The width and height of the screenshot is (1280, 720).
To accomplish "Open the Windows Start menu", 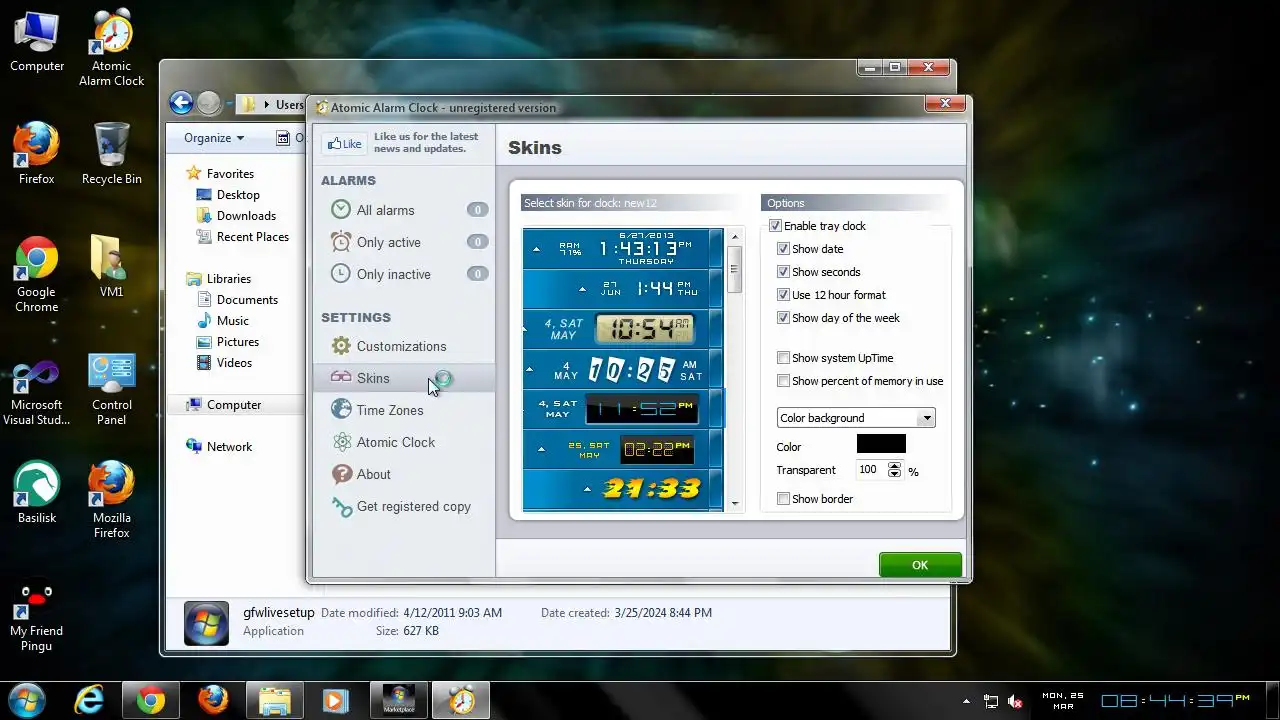I will (28, 700).
